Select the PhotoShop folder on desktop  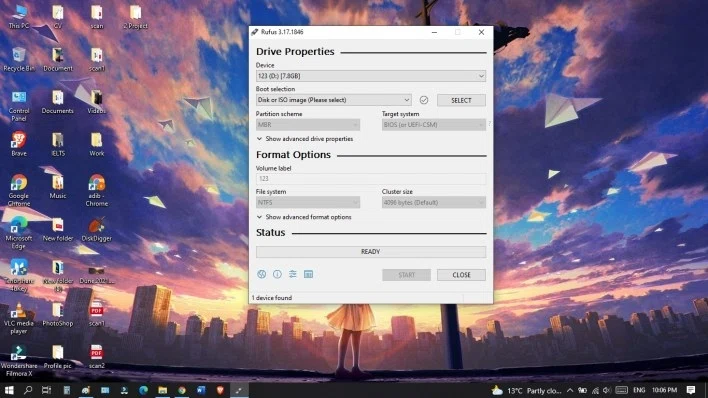point(57,314)
